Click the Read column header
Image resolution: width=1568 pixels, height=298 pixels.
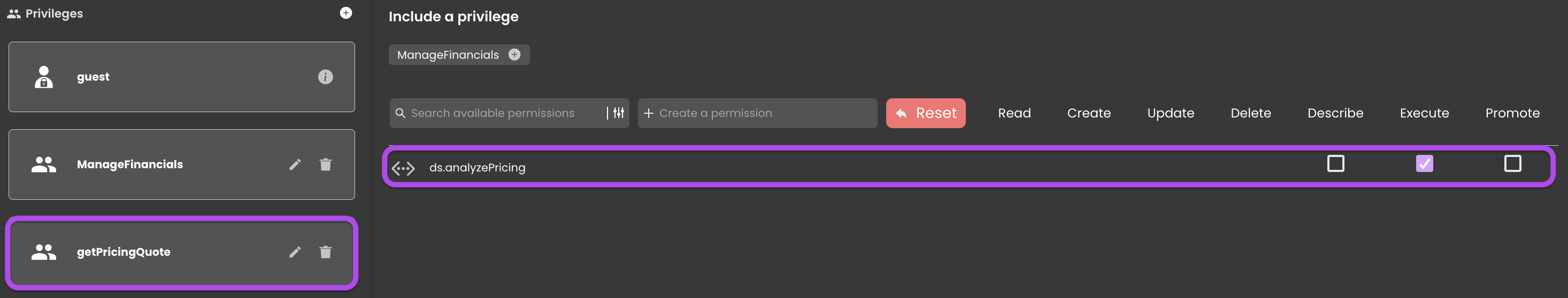[1014, 113]
